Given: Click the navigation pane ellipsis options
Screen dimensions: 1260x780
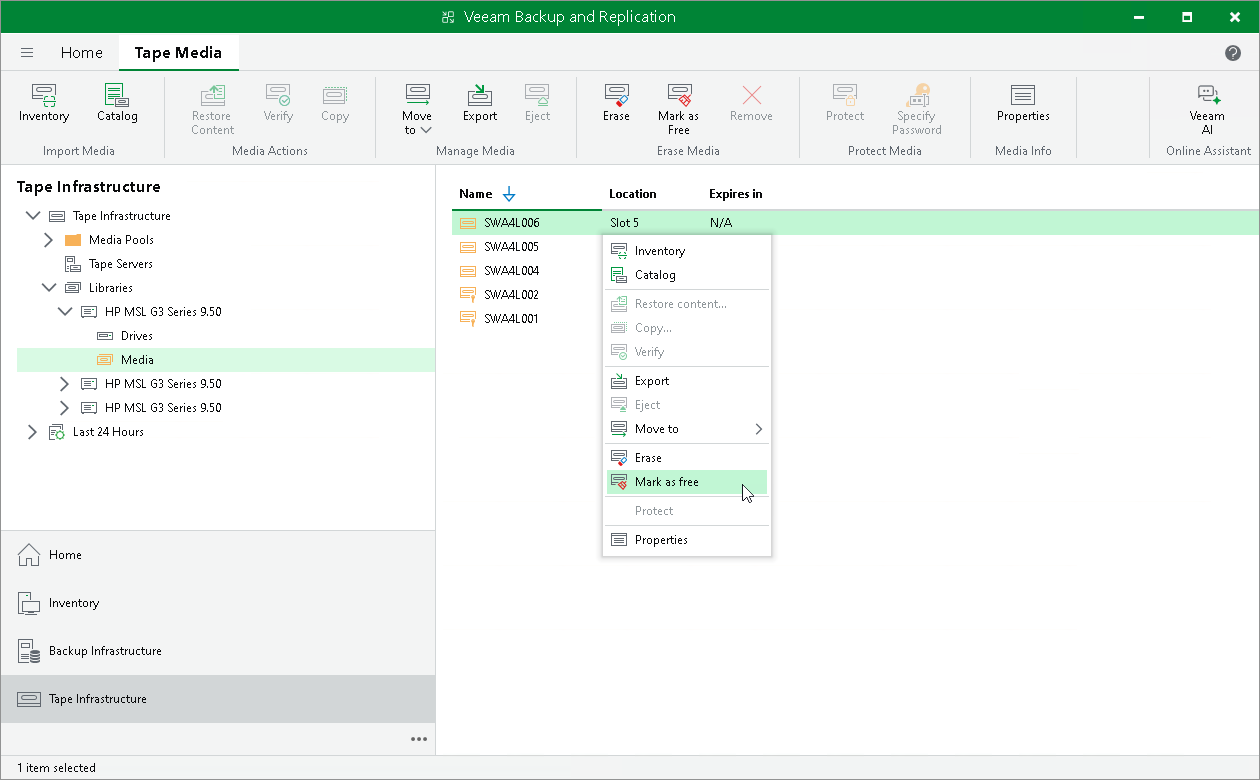Looking at the screenshot, I should [x=419, y=739].
